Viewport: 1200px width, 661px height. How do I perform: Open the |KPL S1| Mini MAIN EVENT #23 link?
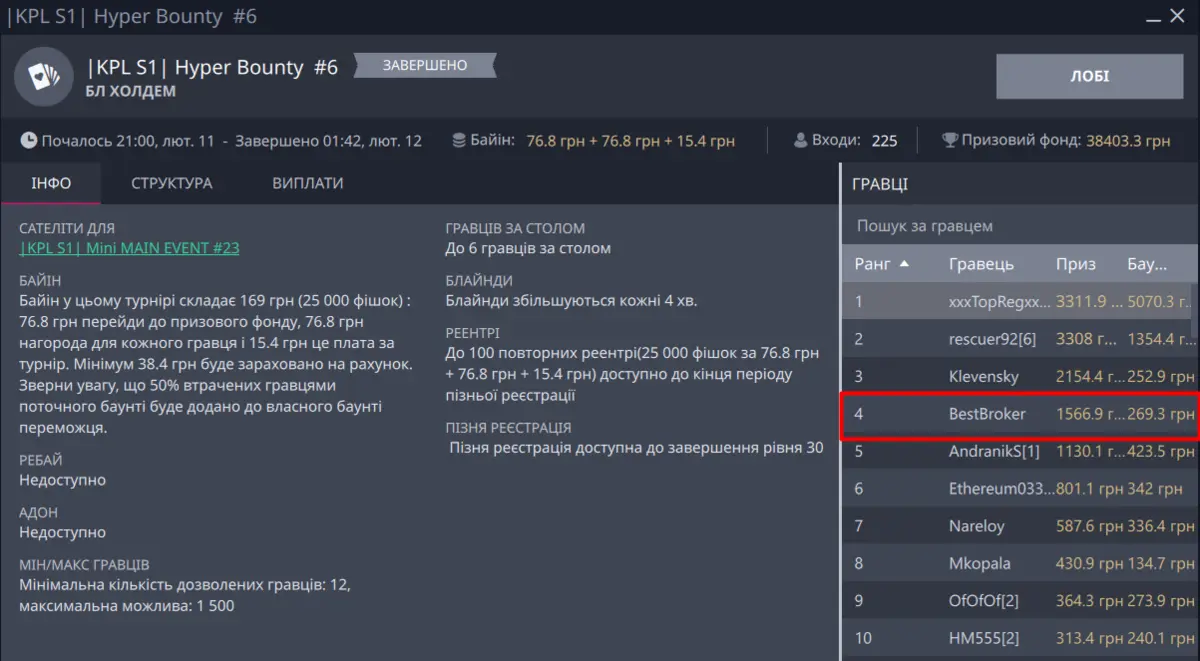[129, 248]
